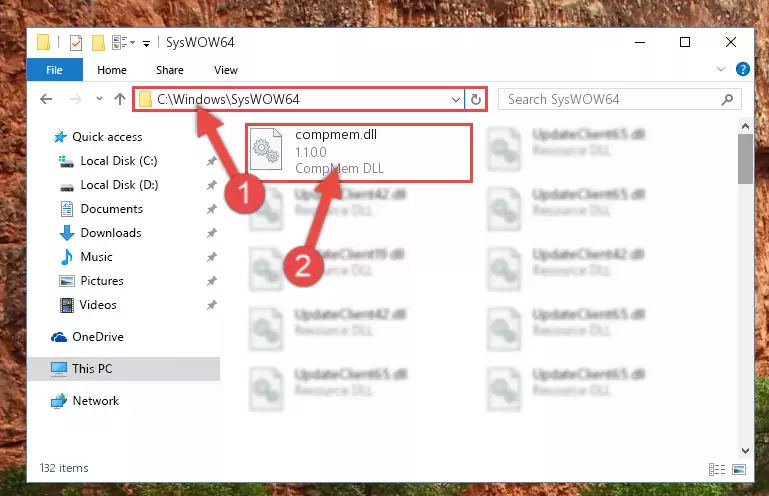Click the New folder icon in title bar

click(98, 43)
